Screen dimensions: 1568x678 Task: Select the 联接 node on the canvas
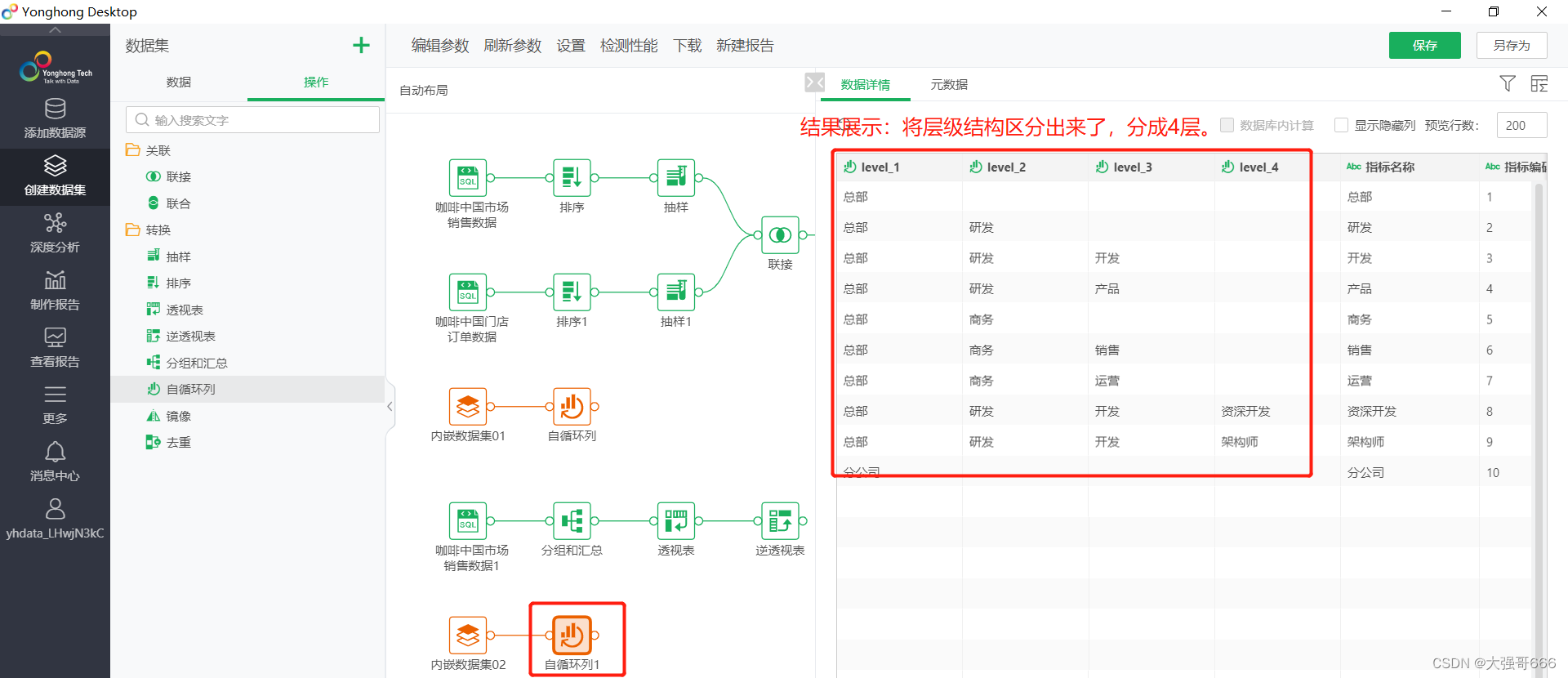780,235
